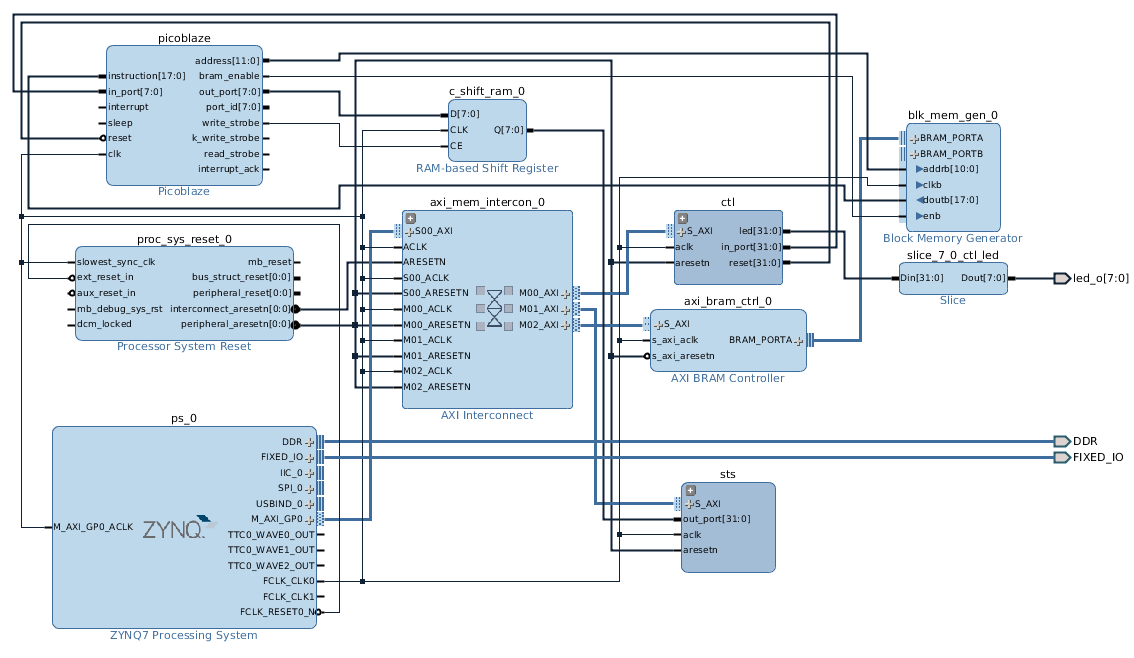Screen dimensions: 1134x658
Task: Select the Q[7:0] output pin
Action: (508, 130)
